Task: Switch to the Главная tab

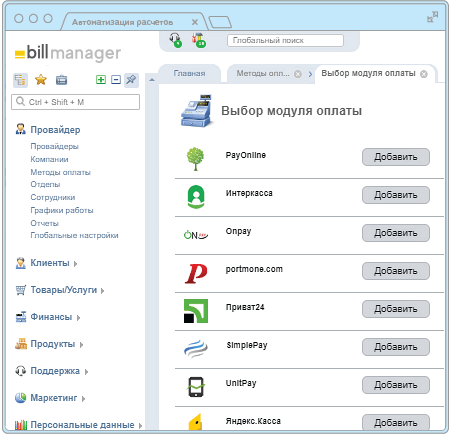Action: 189,73
